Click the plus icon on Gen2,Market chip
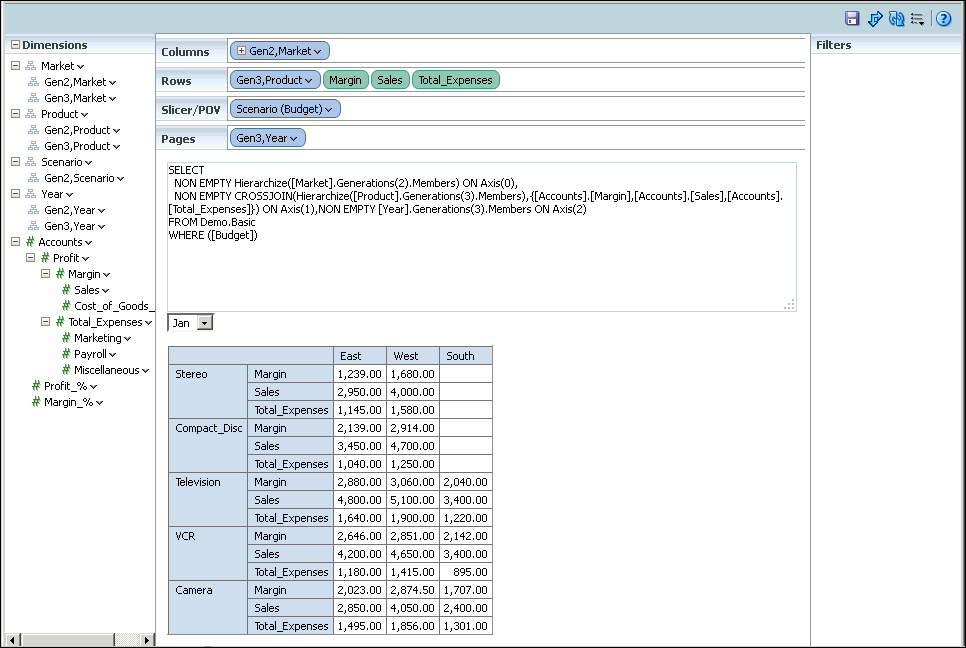 241,51
